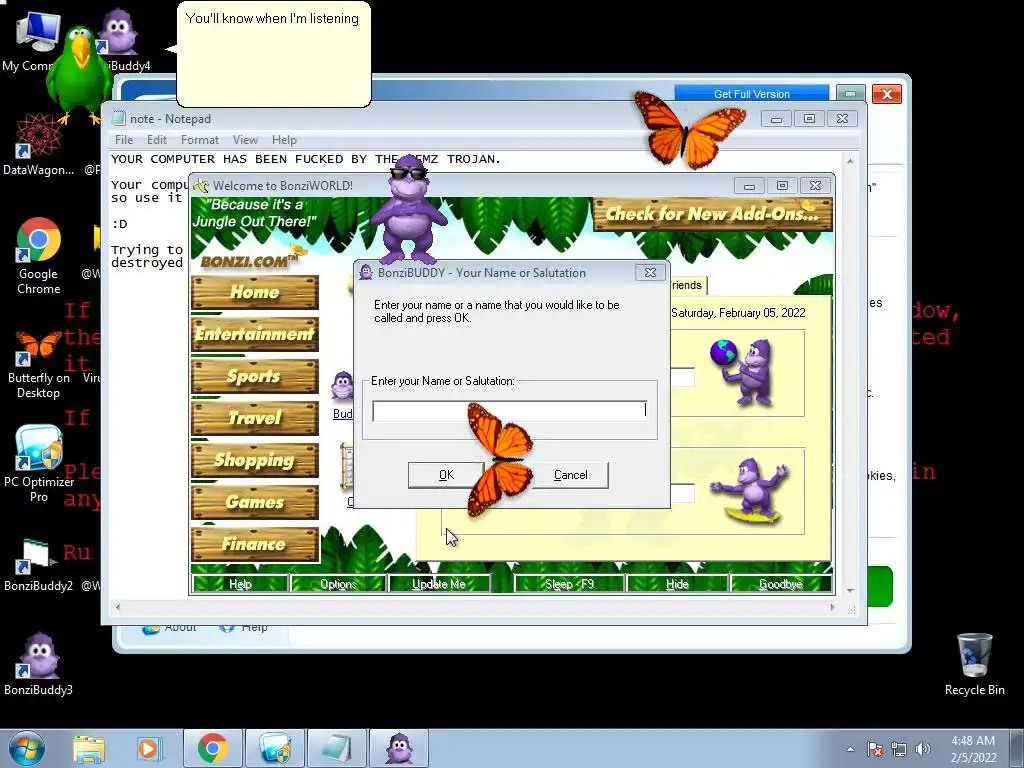
Task: Switch to PC Optimizer Pro in the taskbar
Action: tap(275, 748)
